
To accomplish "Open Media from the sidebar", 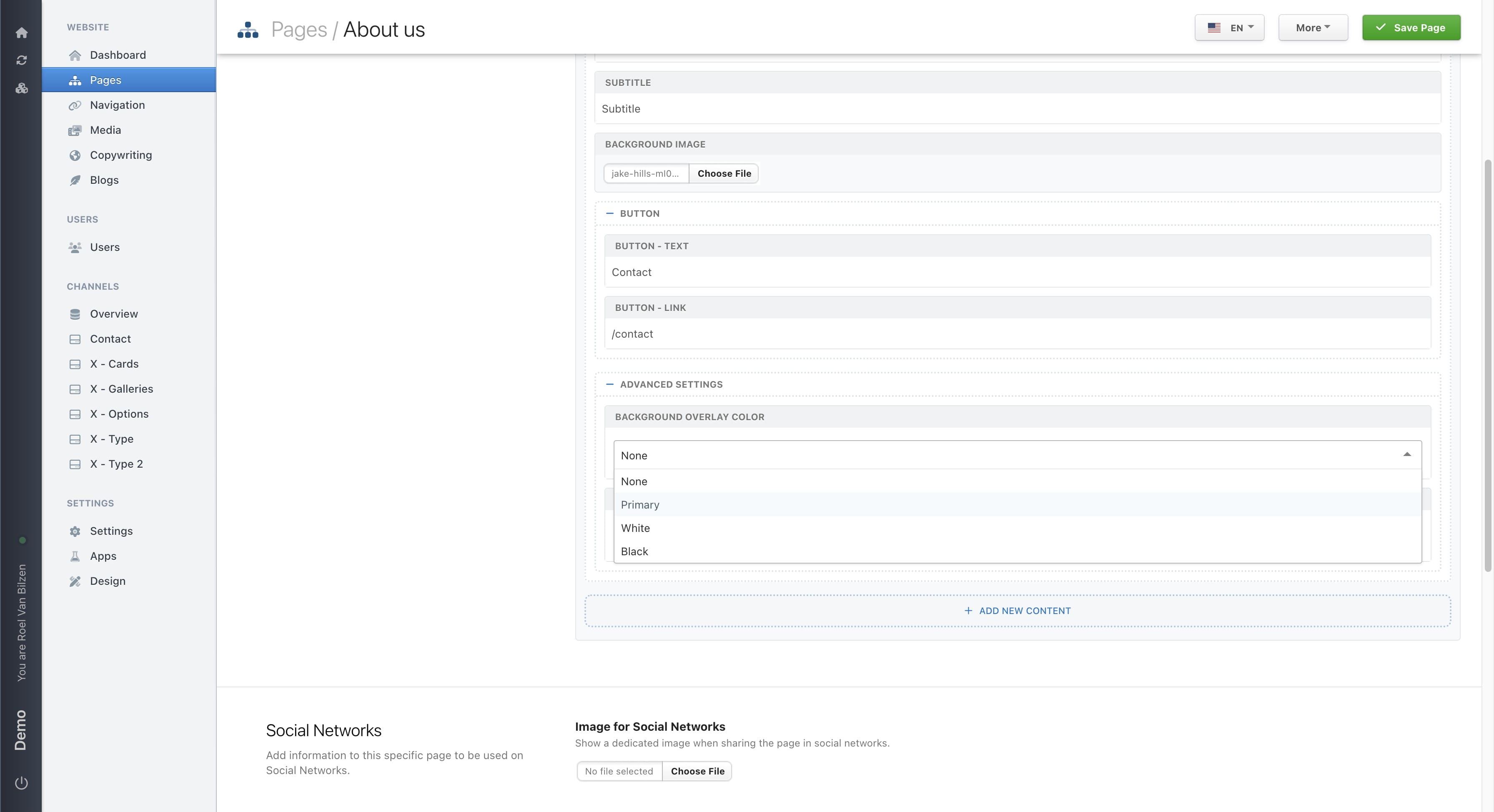I will click(x=105, y=130).
